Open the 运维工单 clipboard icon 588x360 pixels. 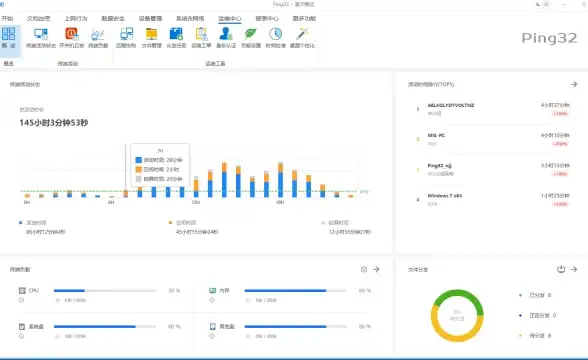(x=201, y=34)
